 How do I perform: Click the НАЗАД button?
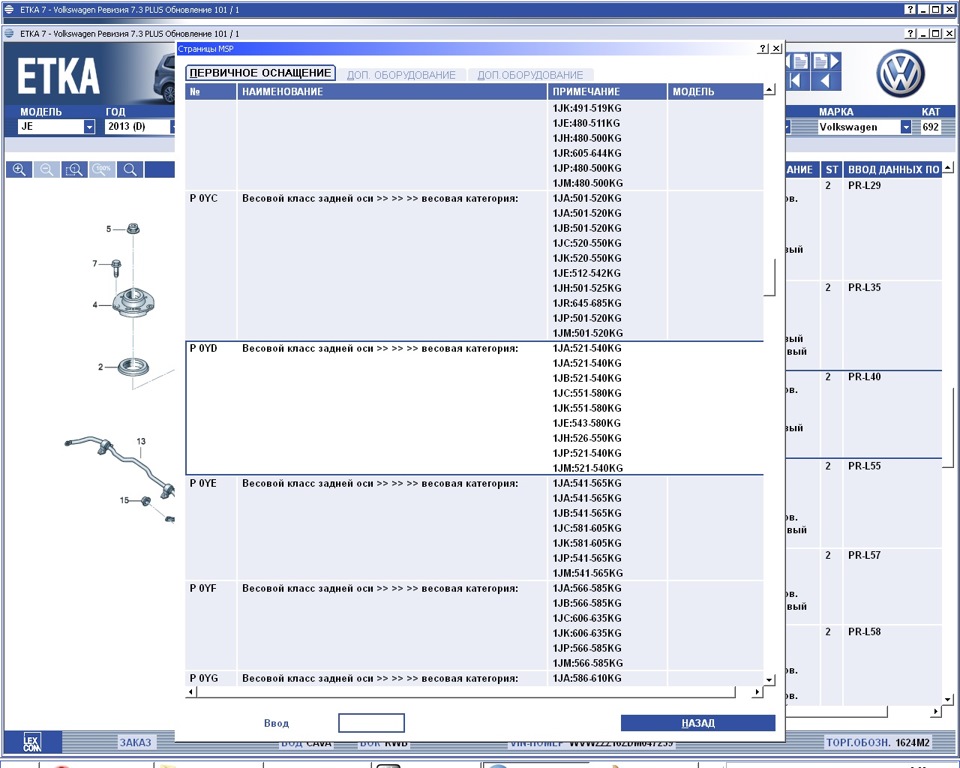[x=698, y=723]
